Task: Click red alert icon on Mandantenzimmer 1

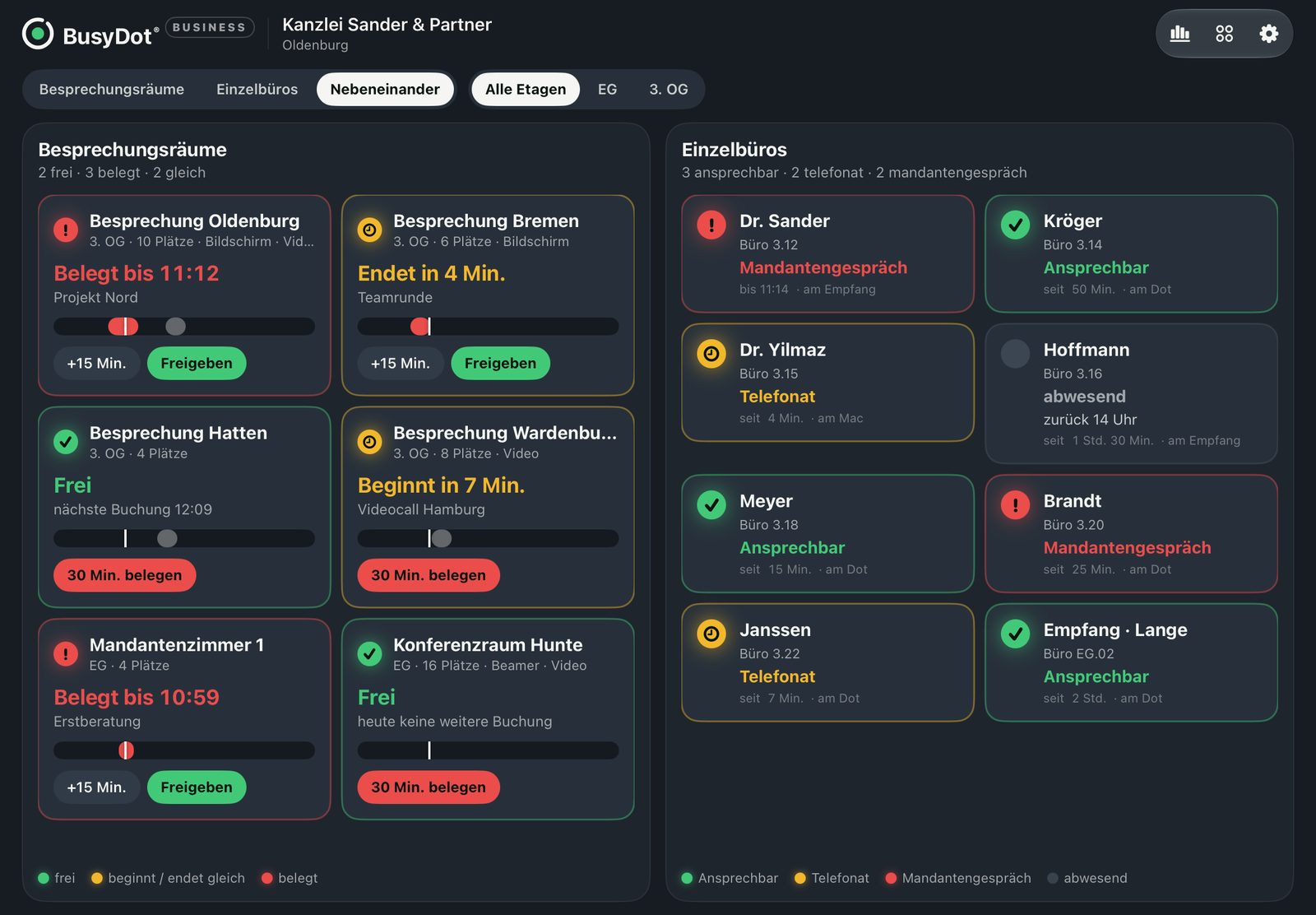Action: coord(66,654)
